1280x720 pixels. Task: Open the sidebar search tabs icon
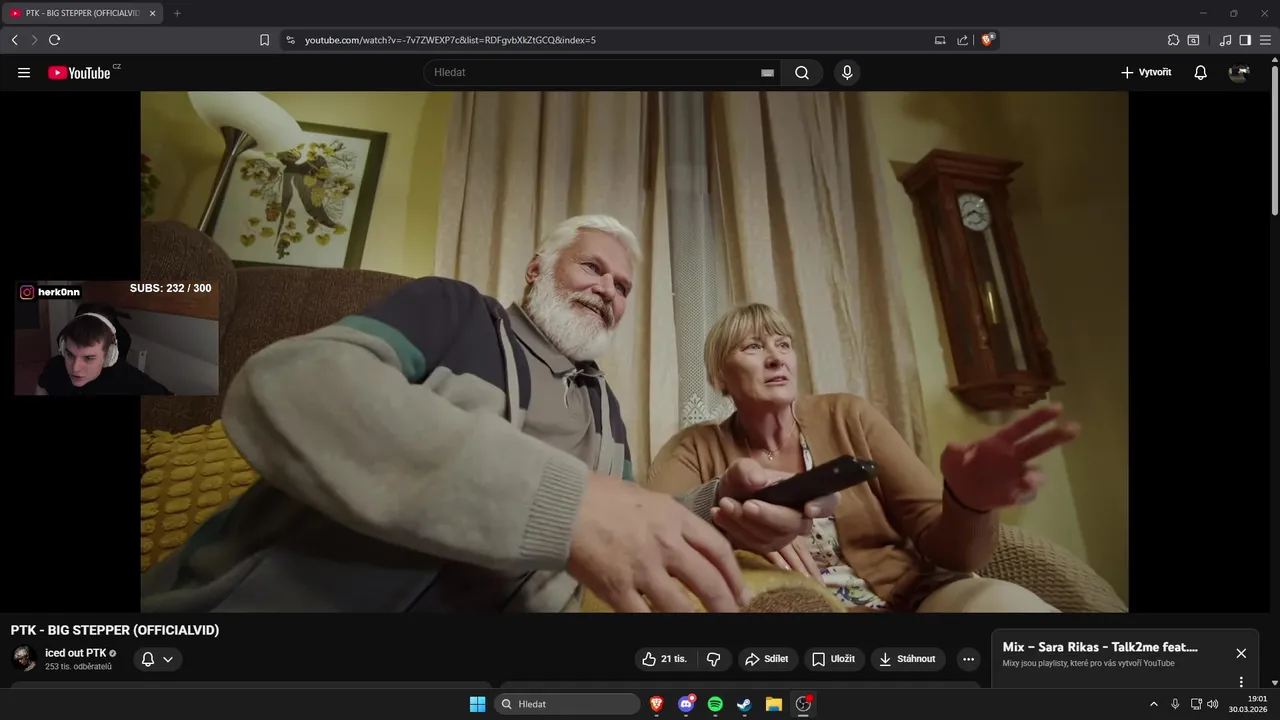(1193, 40)
